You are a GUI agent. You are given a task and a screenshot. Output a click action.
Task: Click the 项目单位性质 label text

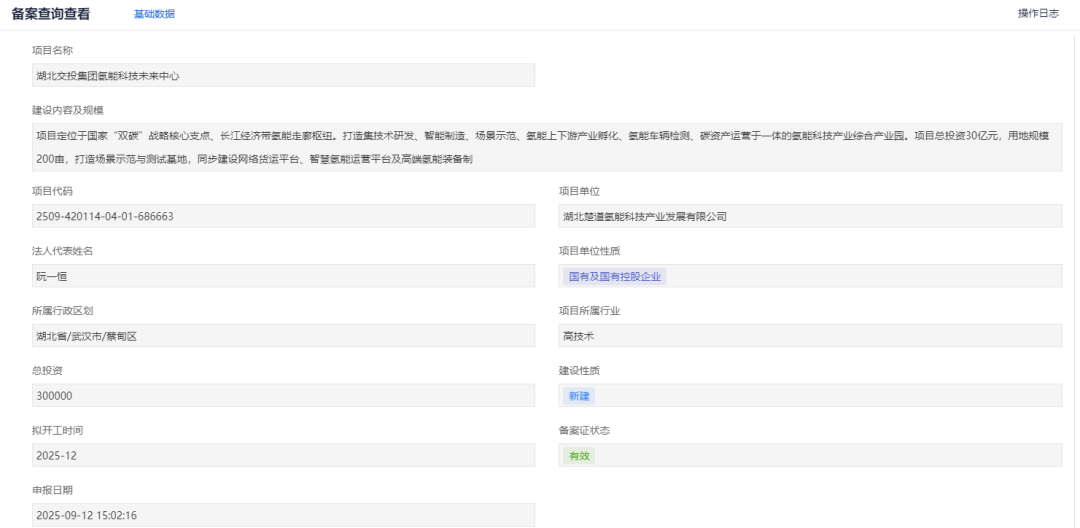click(589, 251)
